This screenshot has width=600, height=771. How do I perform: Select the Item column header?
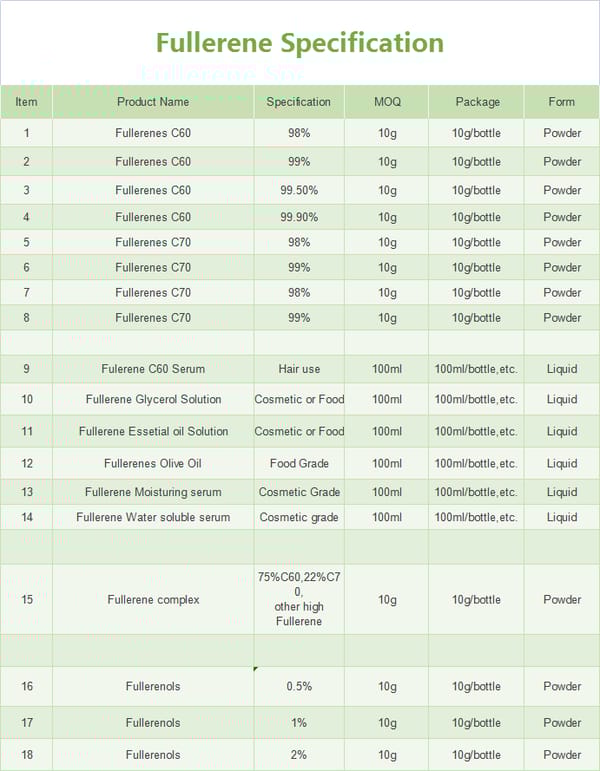[x=27, y=102]
